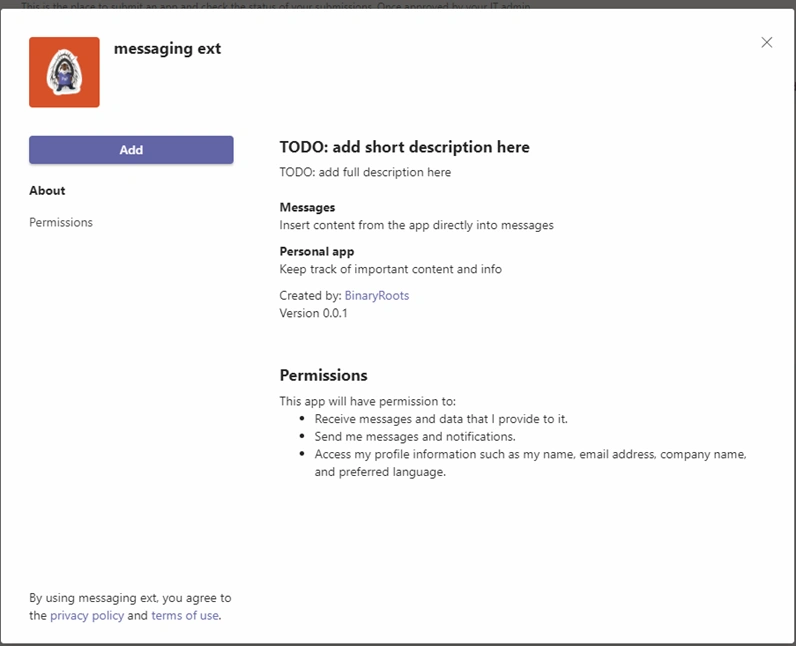Switch to the Permissions tab
The image size is (796, 646).
pos(61,222)
